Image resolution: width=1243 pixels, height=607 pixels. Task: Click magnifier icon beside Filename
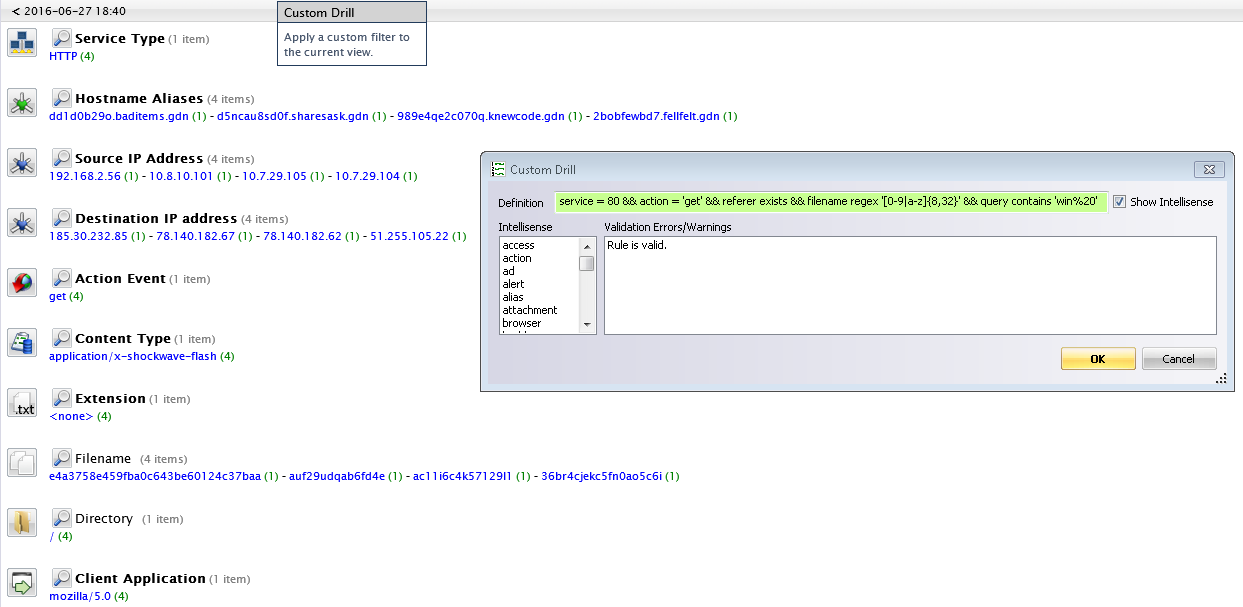pyautogui.click(x=61, y=458)
